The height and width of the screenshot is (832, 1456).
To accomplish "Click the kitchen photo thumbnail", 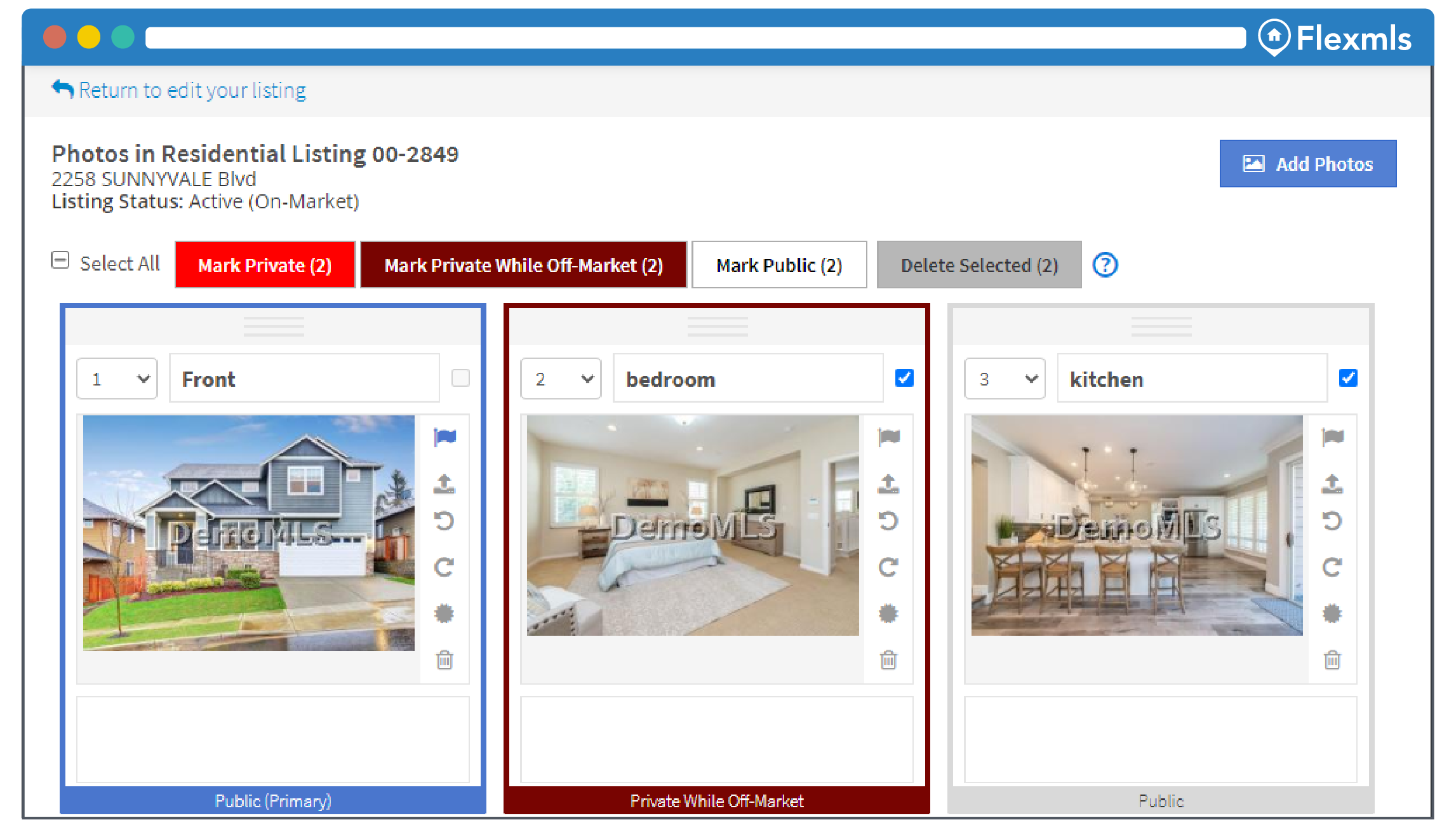I will point(1137,525).
